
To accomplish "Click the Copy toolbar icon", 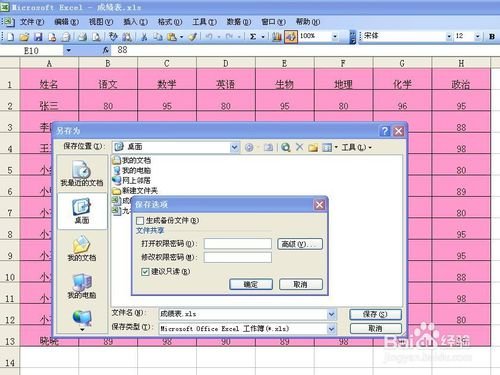I will tap(158, 37).
